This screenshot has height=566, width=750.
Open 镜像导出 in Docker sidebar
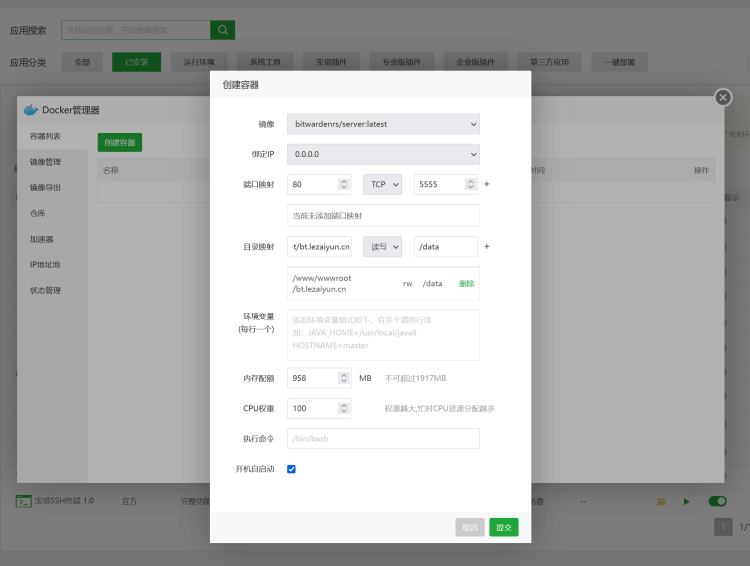[x=52, y=188]
